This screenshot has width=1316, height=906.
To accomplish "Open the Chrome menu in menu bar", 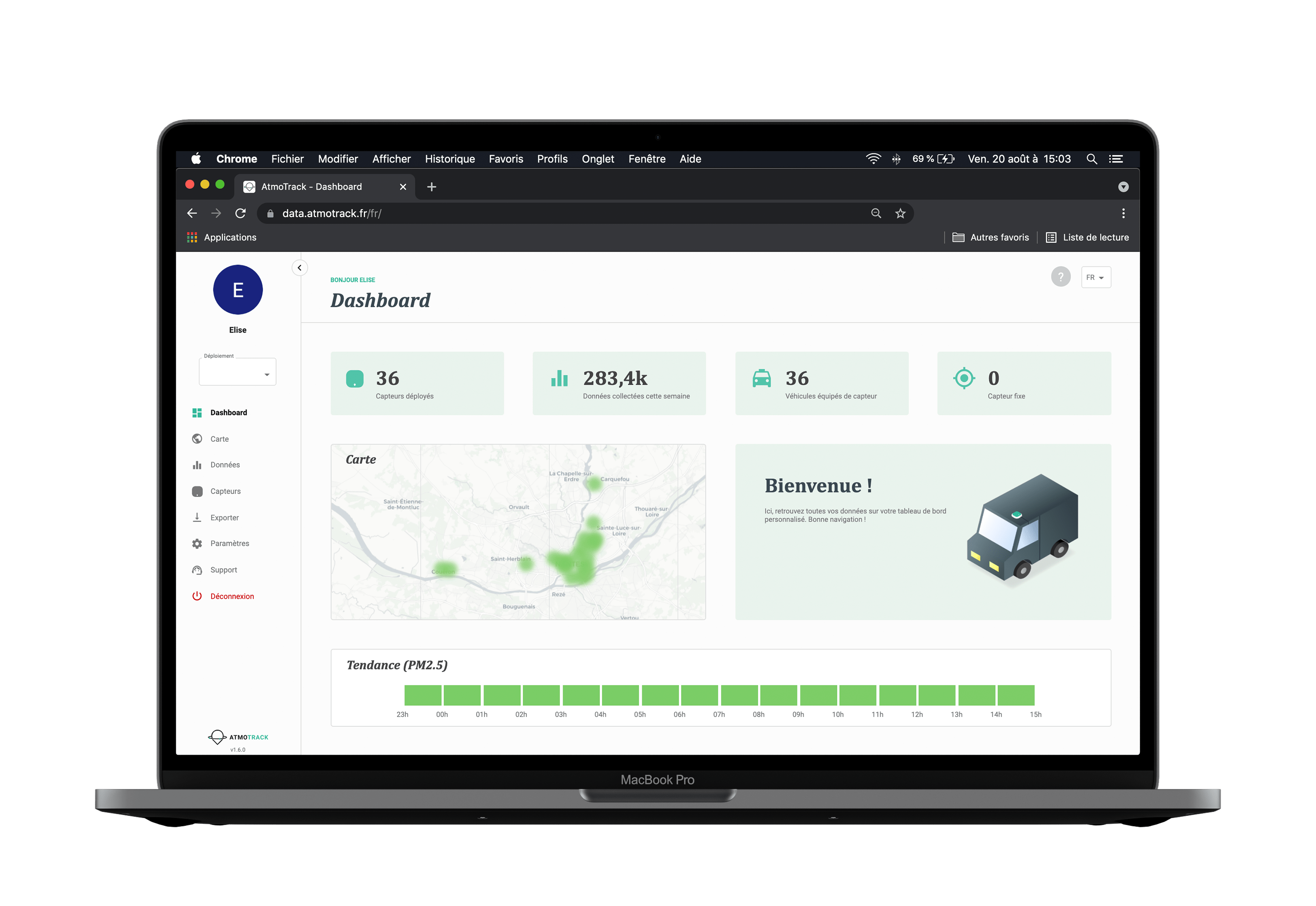I will coord(237,159).
